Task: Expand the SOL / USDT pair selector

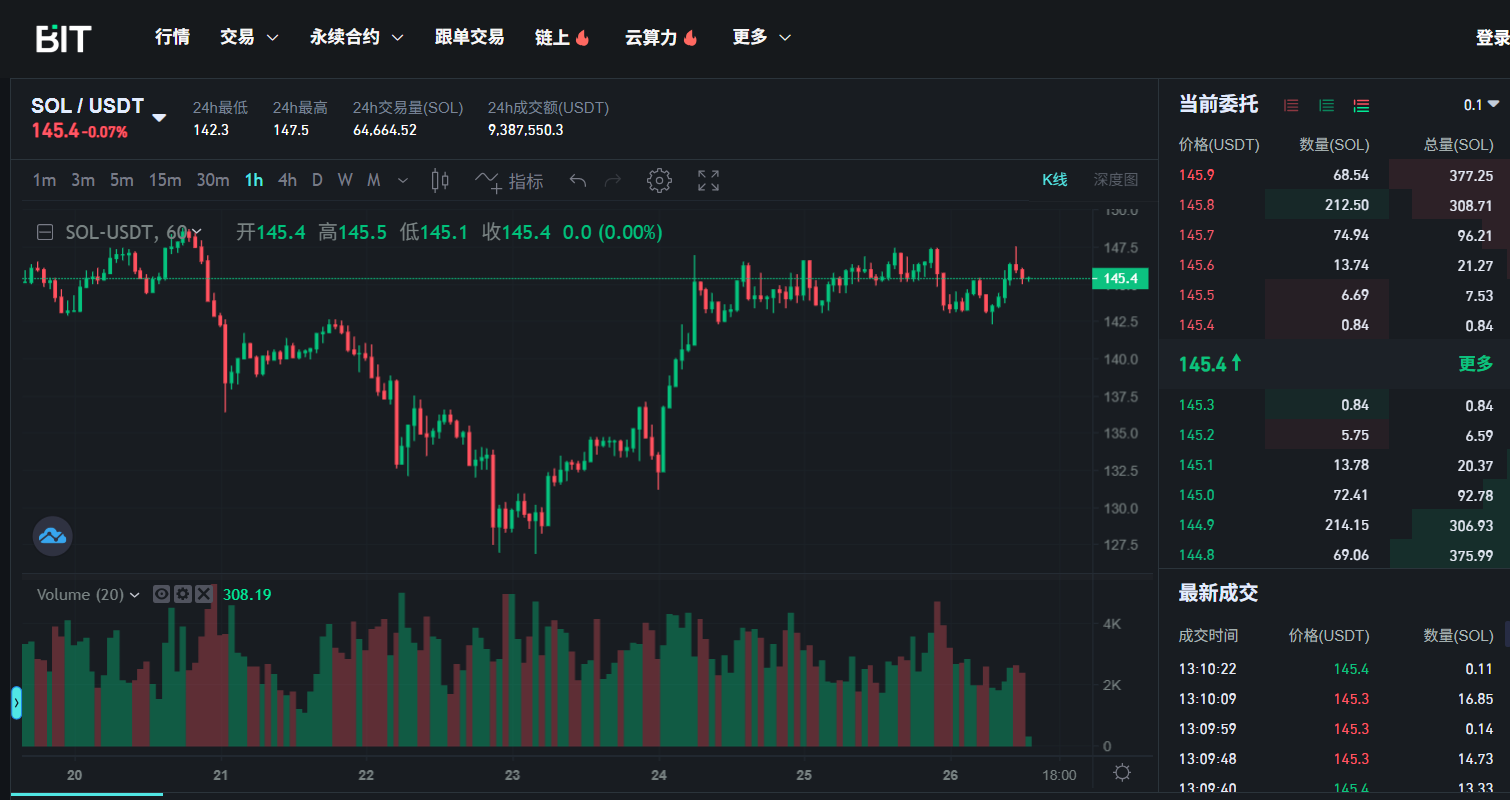Action: (x=159, y=118)
